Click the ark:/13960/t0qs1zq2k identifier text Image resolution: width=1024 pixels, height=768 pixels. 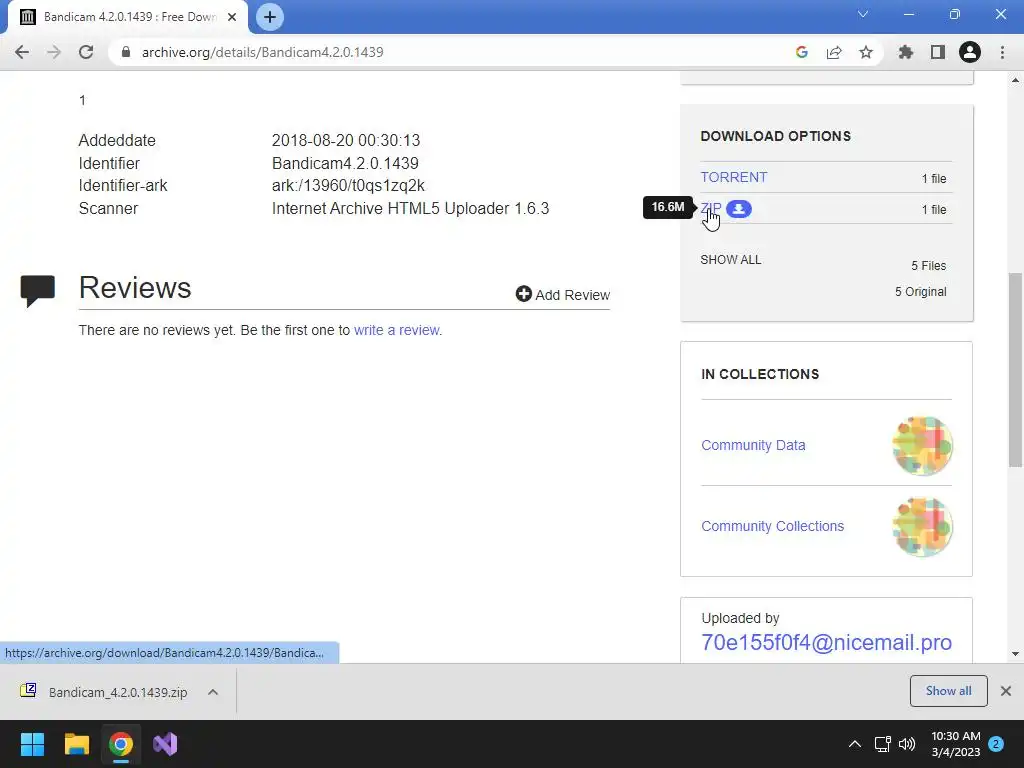click(348, 185)
